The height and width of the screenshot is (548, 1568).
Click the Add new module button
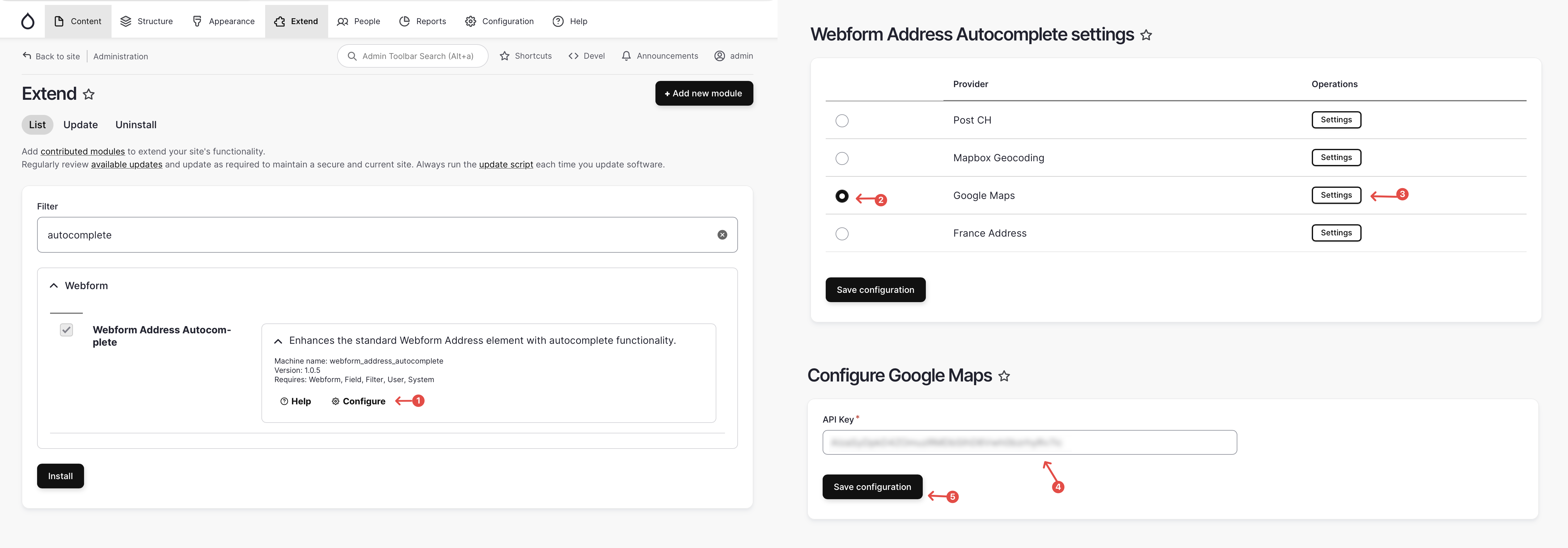[x=704, y=93]
